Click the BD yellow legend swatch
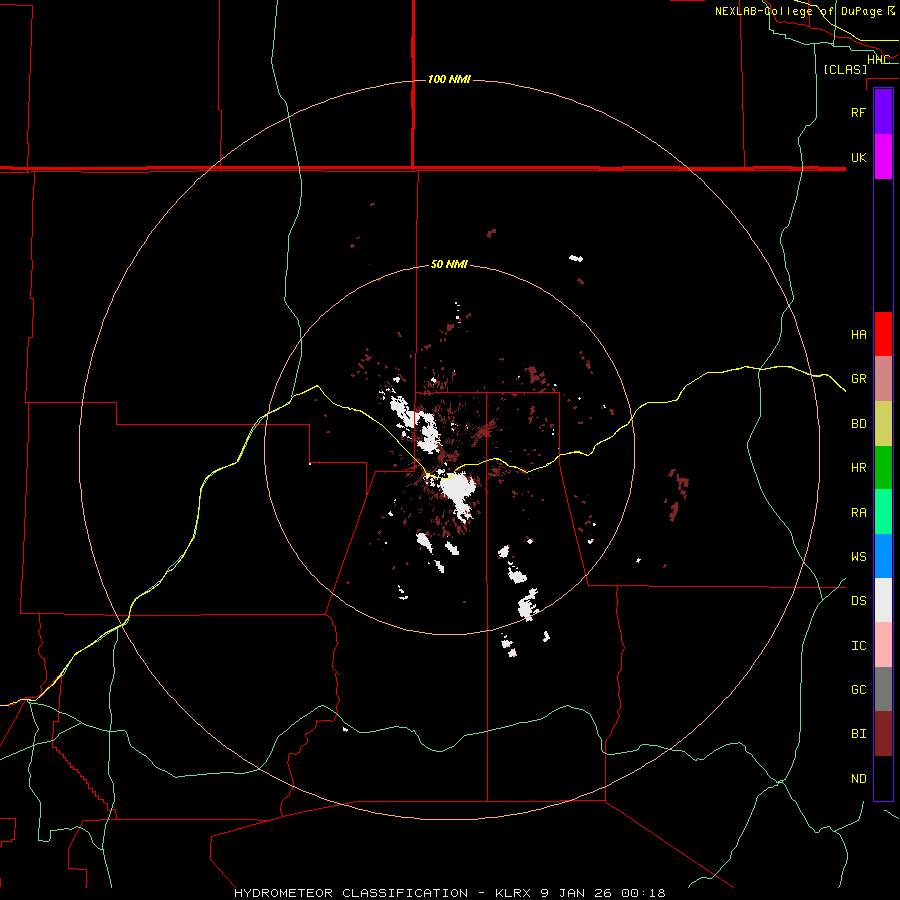 click(x=883, y=423)
